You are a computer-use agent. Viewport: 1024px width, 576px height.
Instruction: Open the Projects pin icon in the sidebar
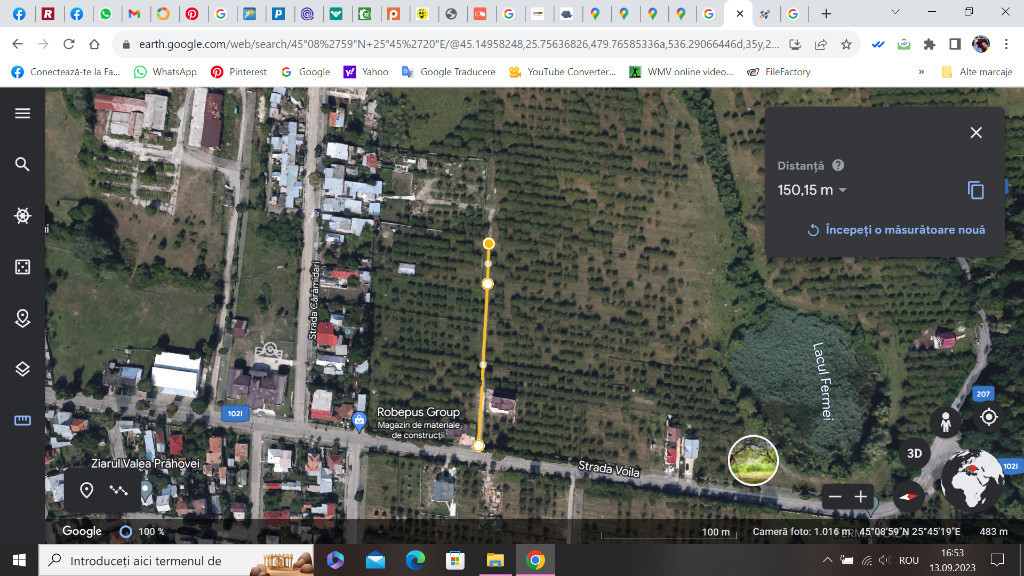click(x=22, y=318)
